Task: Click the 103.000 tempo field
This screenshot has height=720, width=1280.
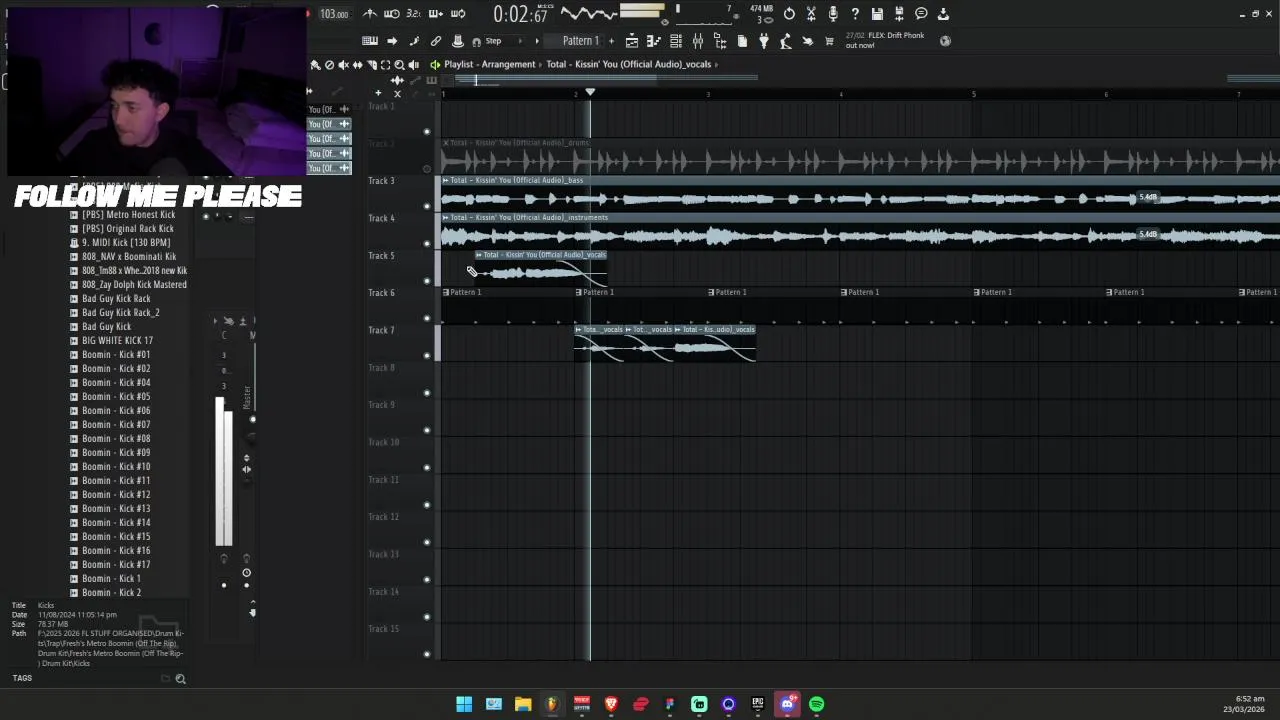Action: pyautogui.click(x=334, y=14)
